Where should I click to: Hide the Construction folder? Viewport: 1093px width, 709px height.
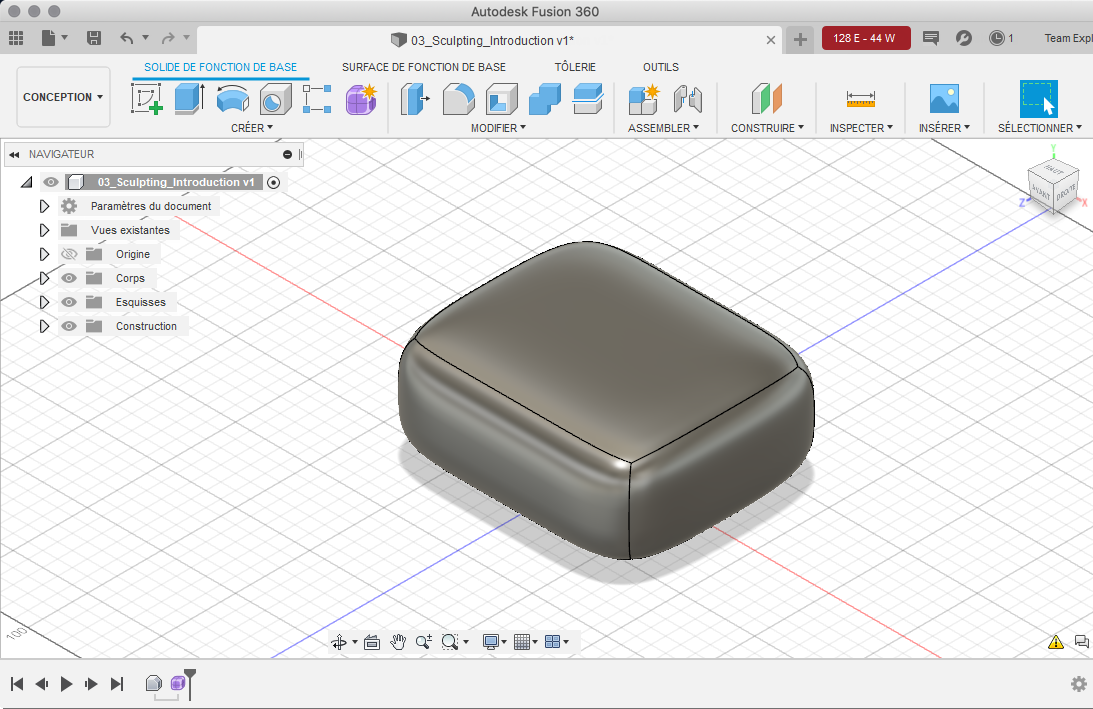[68, 326]
